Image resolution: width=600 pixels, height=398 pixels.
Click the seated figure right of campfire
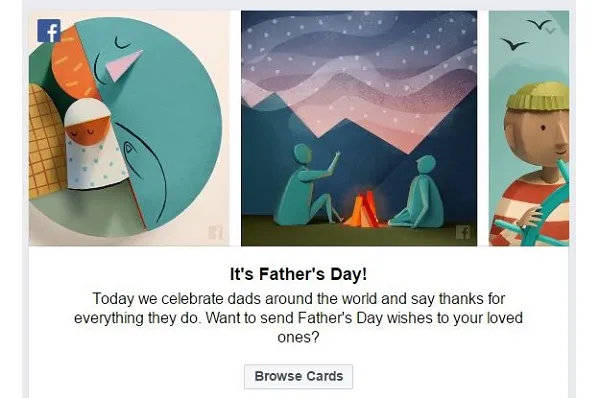419,192
